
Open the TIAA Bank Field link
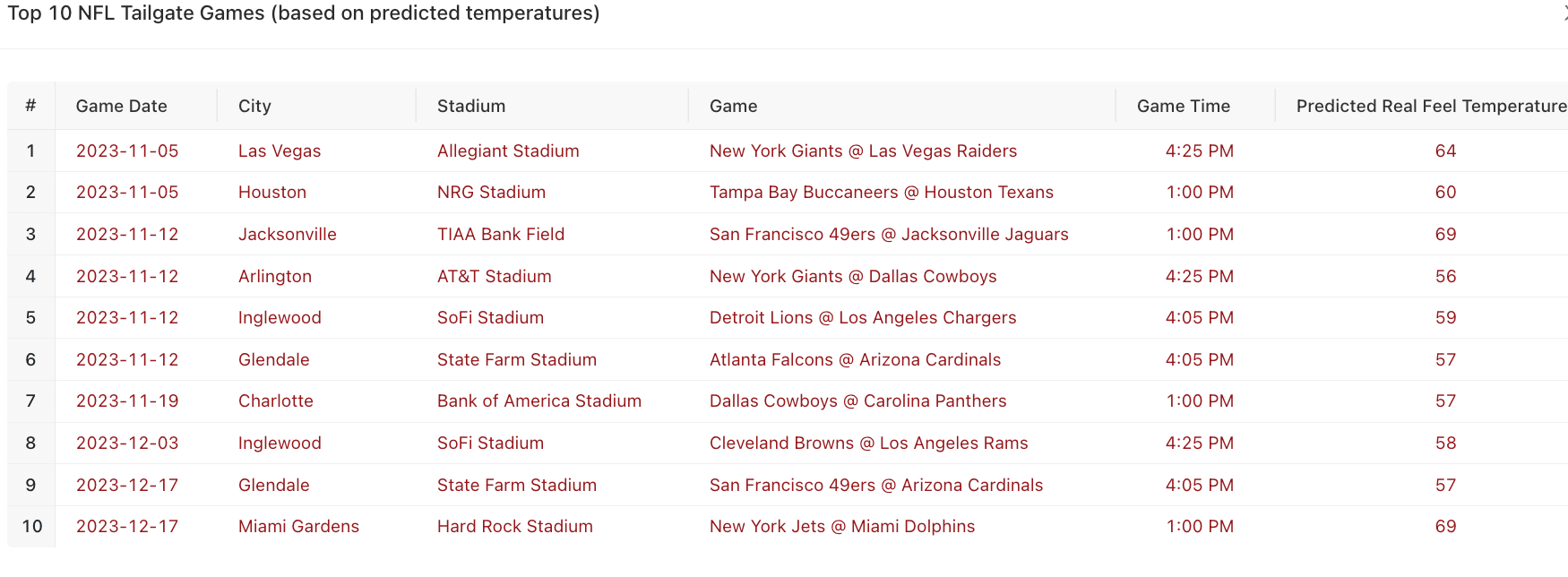click(501, 234)
